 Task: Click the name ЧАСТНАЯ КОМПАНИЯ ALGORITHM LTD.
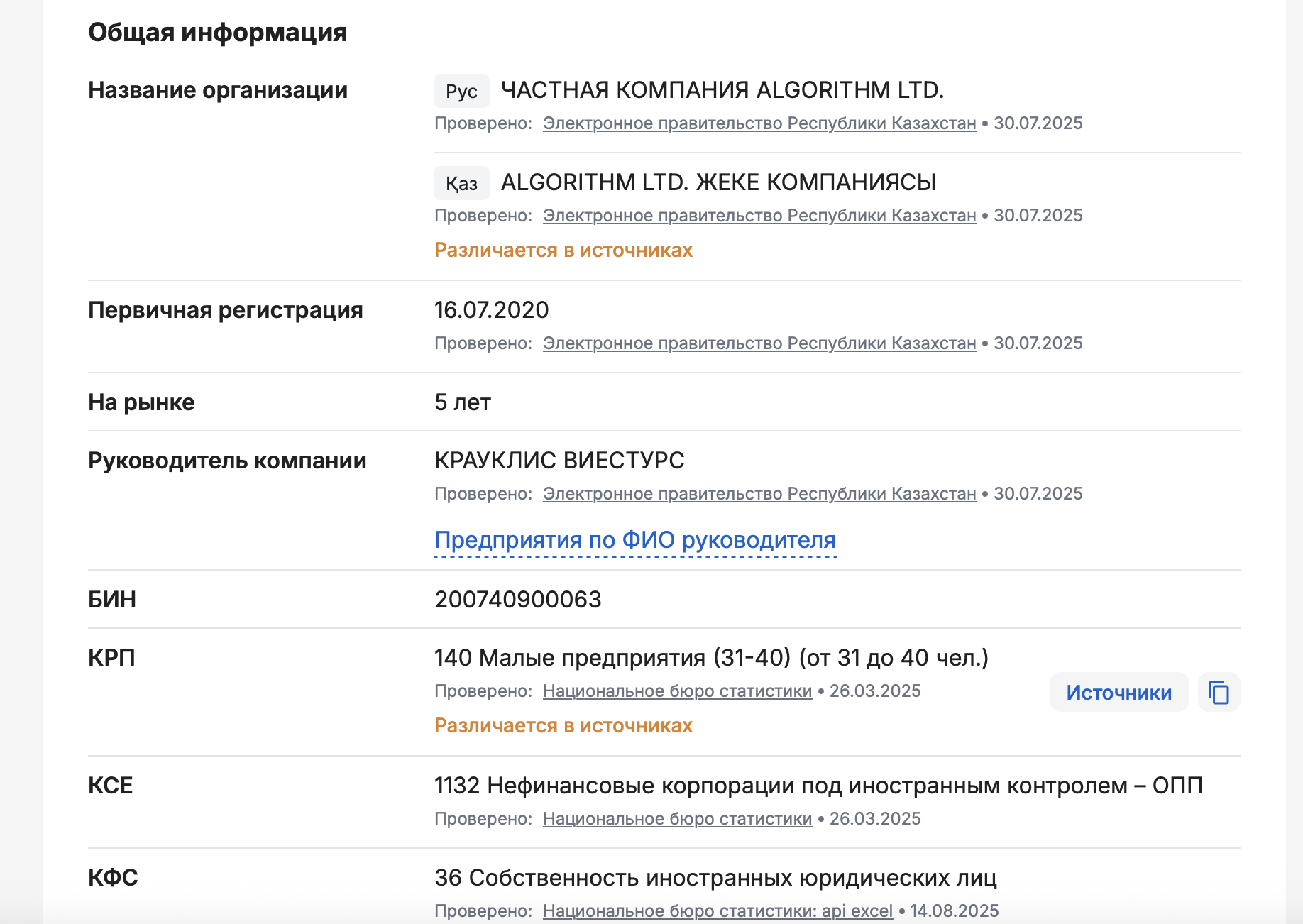click(722, 90)
